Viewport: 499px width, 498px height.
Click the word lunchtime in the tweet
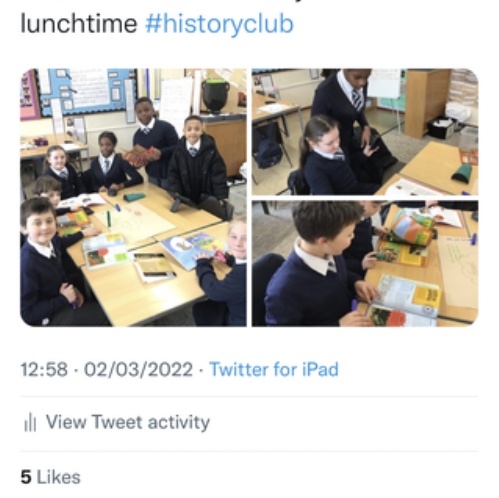pos(79,24)
